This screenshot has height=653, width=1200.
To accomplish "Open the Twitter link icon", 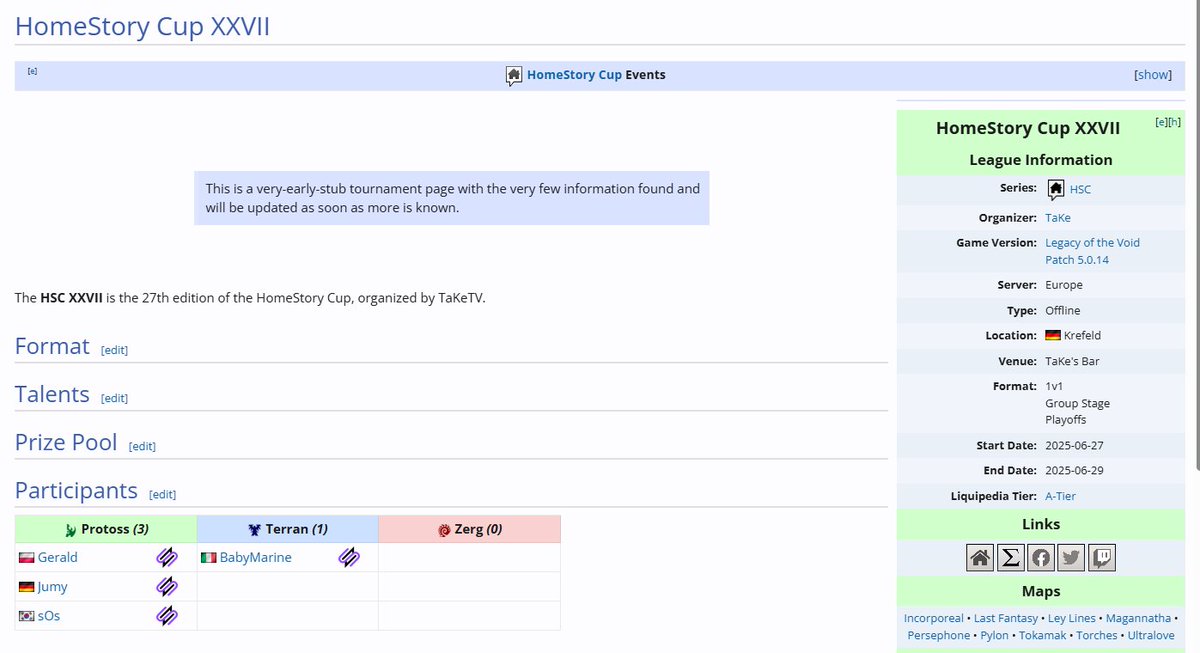I will coord(1071,558).
